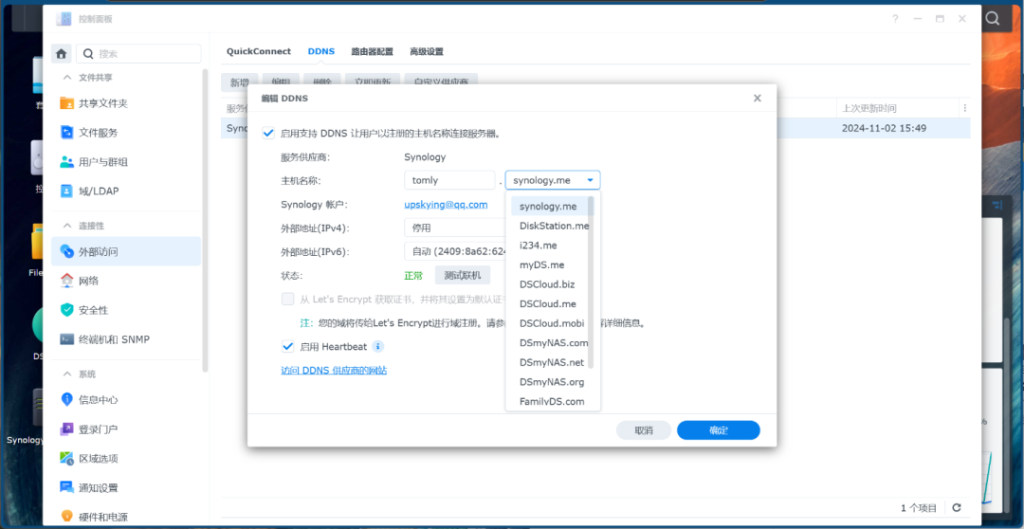Screen dimensions: 1024x529
Task: Click the last update time 2024-11-02 15:49 cell
Action: (x=884, y=128)
